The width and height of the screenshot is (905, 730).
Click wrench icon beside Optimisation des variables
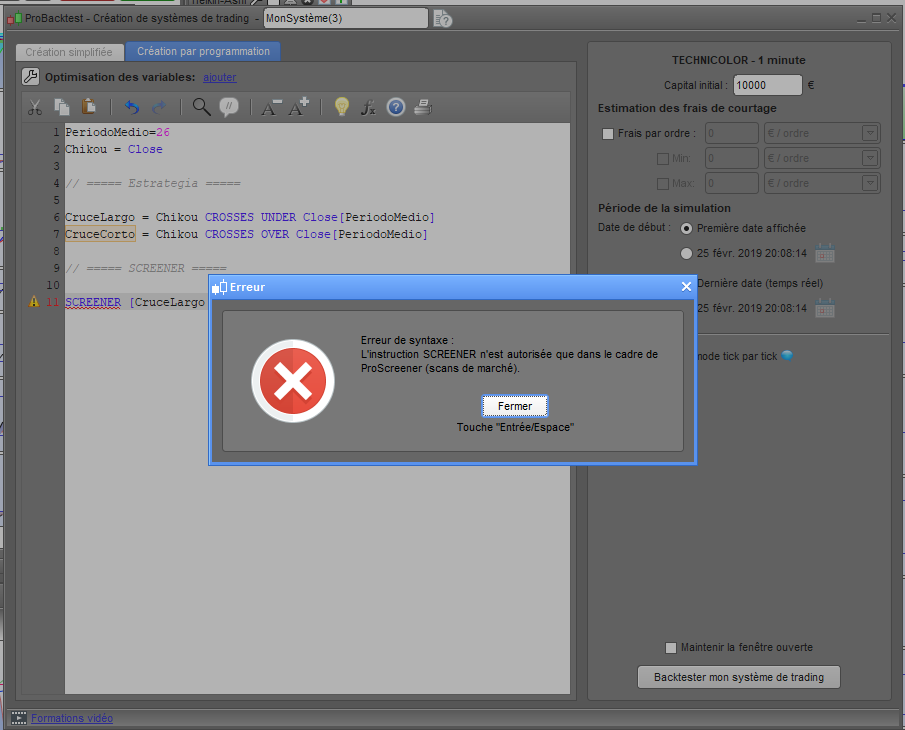pos(30,76)
